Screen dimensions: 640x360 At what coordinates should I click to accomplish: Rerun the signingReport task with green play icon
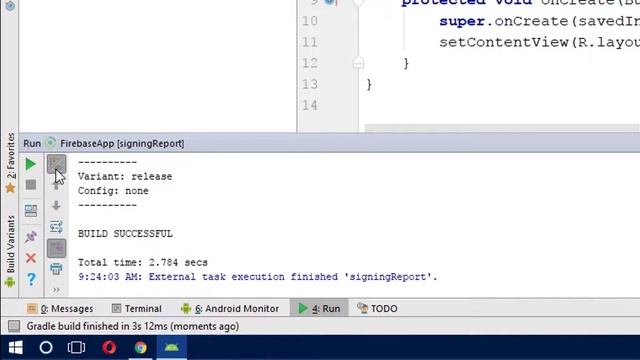[x=31, y=164]
